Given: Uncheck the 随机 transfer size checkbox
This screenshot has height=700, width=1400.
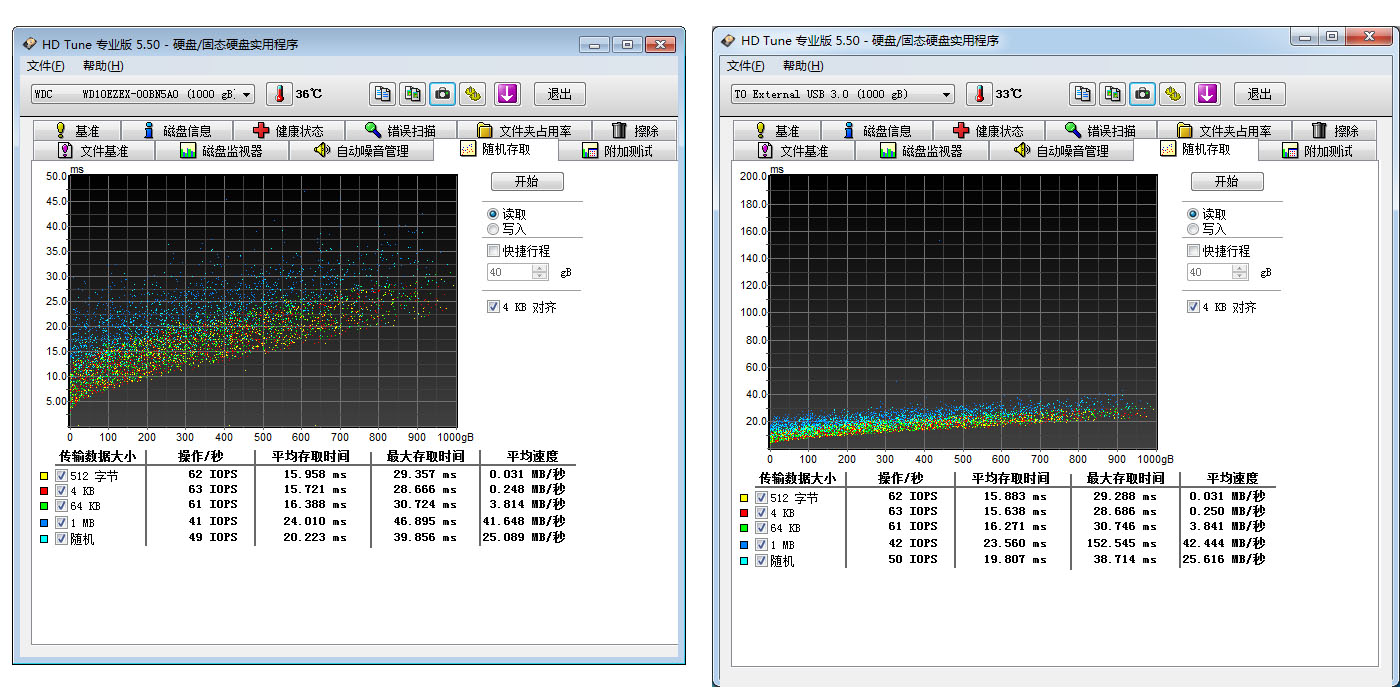Looking at the screenshot, I should pyautogui.click(x=62, y=537).
